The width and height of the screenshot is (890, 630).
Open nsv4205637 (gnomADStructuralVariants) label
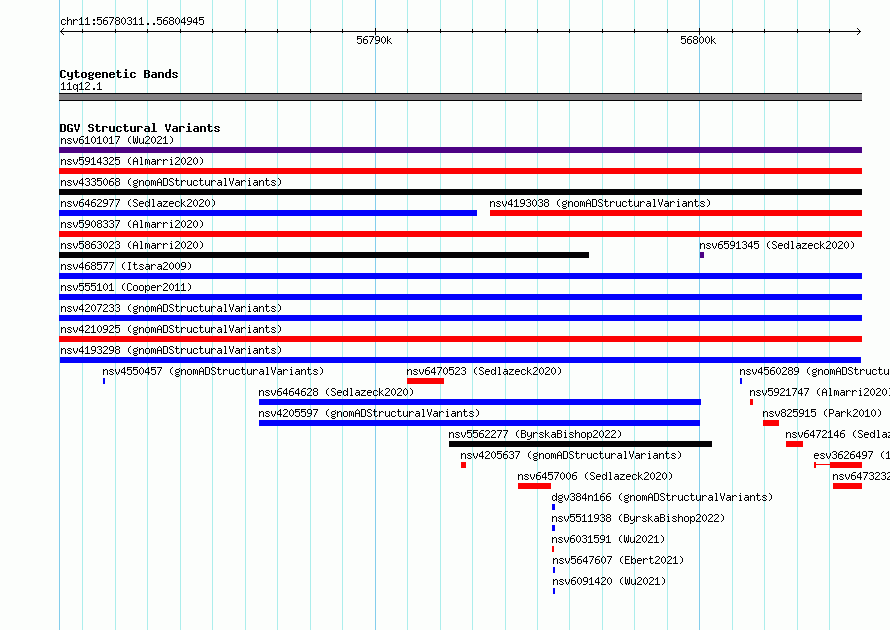[x=571, y=455]
